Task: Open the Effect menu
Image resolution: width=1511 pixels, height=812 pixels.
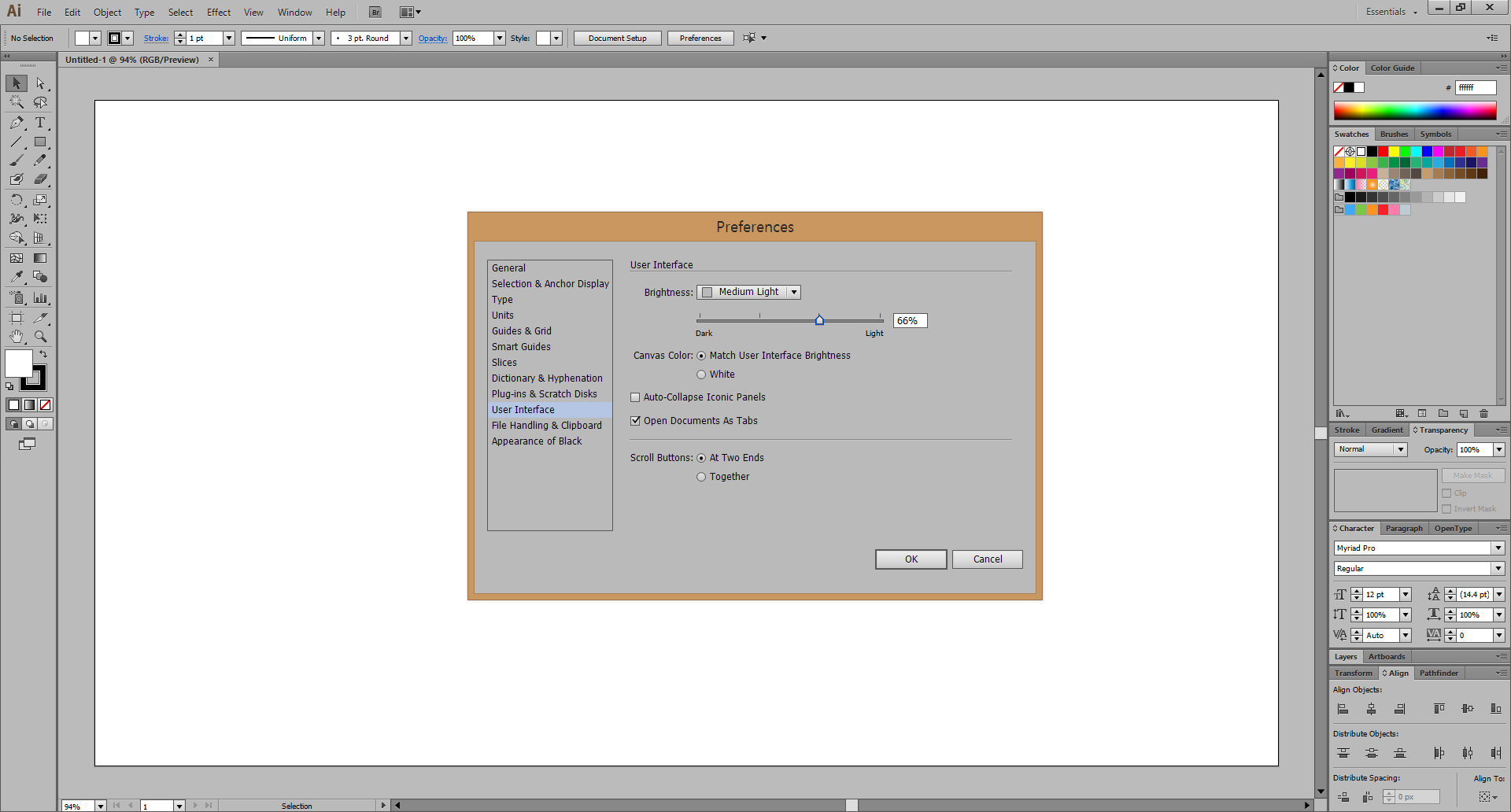Action: pyautogui.click(x=219, y=13)
